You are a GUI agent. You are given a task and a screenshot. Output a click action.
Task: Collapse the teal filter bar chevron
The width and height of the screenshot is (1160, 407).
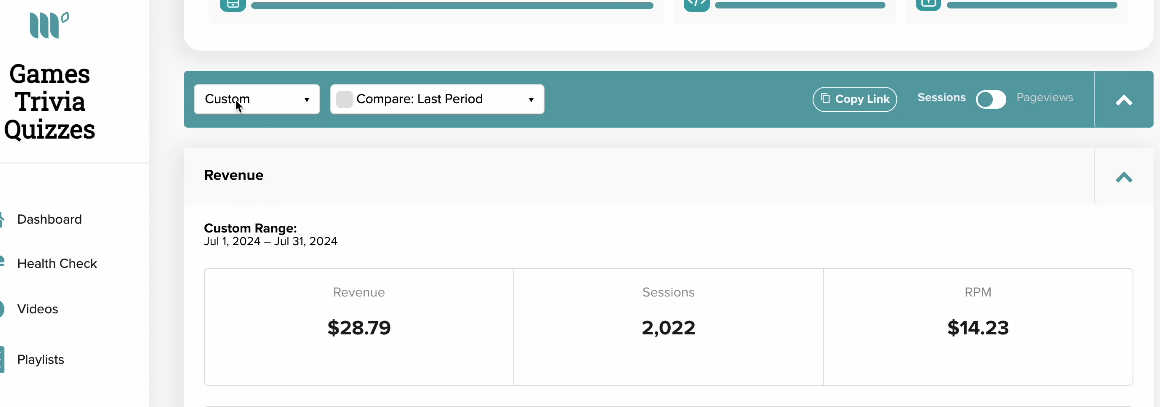pyautogui.click(x=1124, y=100)
